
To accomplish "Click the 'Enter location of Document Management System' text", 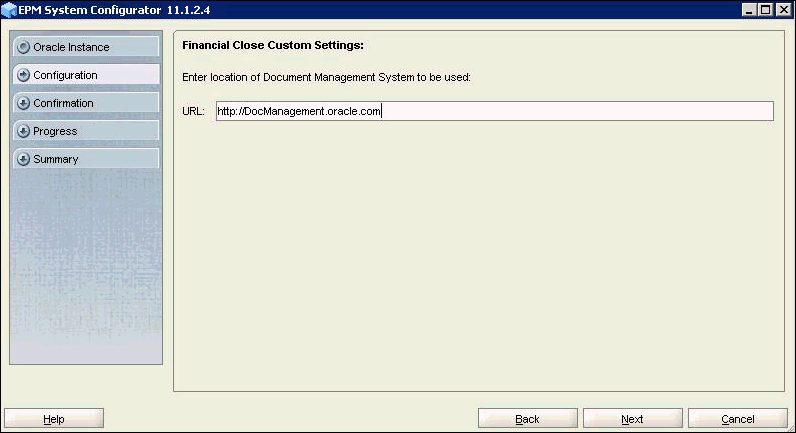I will pyautogui.click(x=326, y=77).
